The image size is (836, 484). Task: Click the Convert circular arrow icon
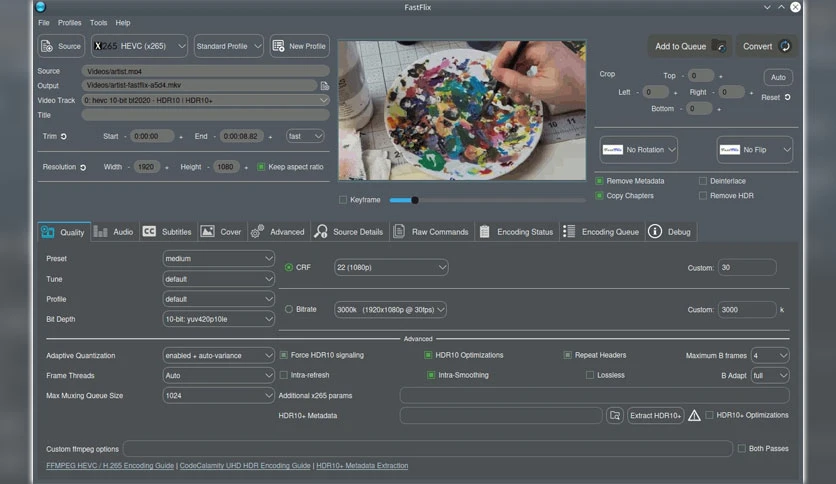click(785, 46)
